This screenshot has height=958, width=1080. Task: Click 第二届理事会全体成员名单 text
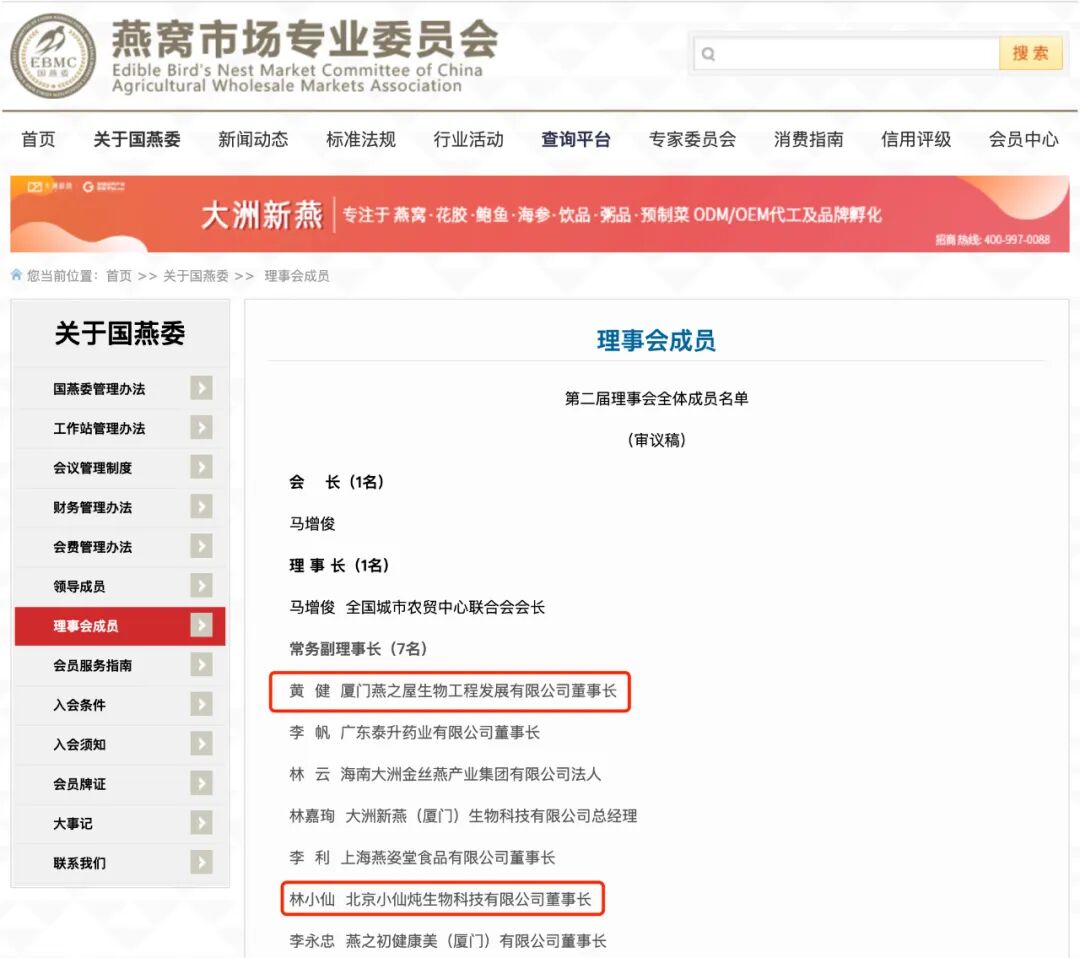pos(656,398)
